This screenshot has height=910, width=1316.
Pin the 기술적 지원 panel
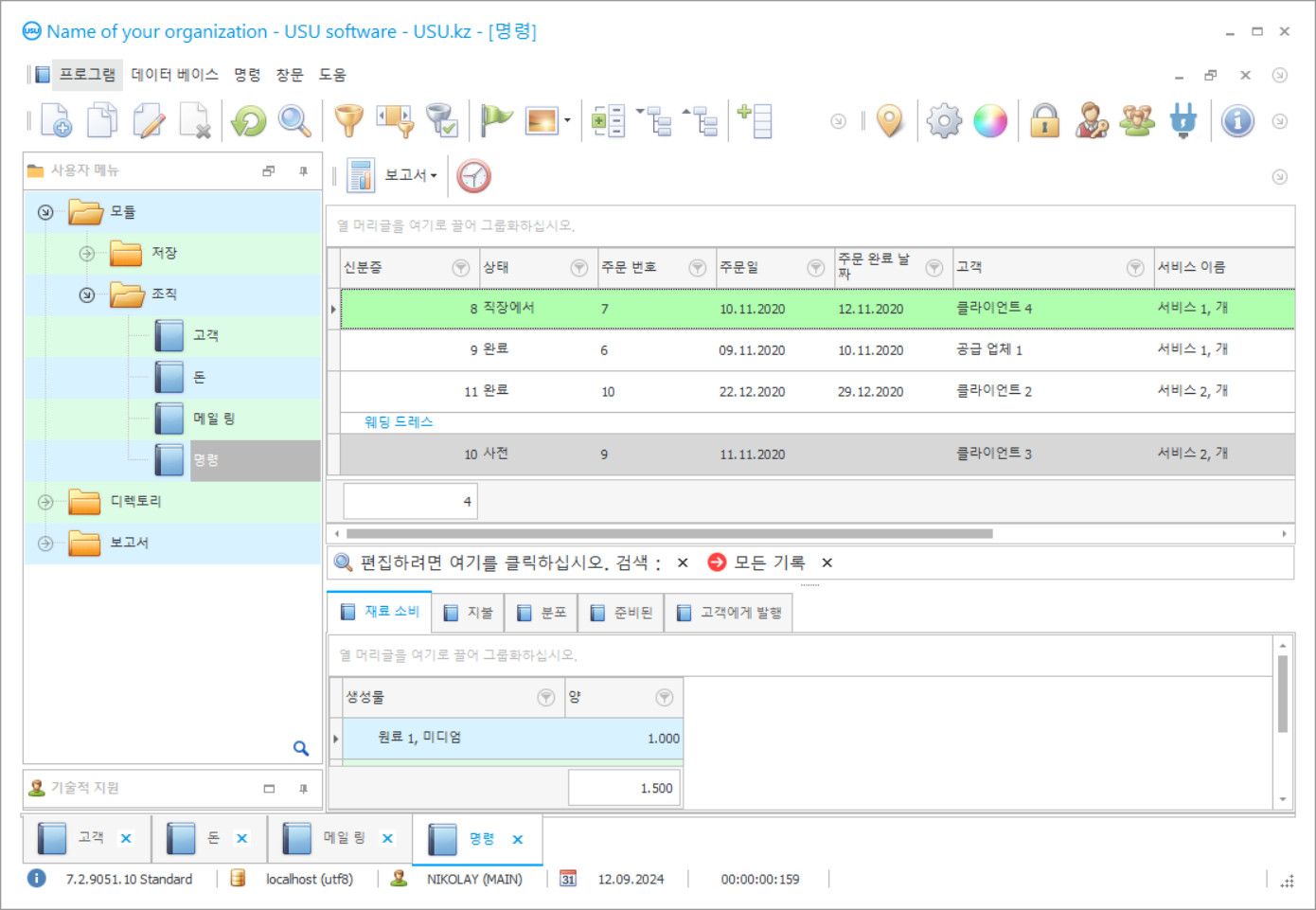coord(303,787)
